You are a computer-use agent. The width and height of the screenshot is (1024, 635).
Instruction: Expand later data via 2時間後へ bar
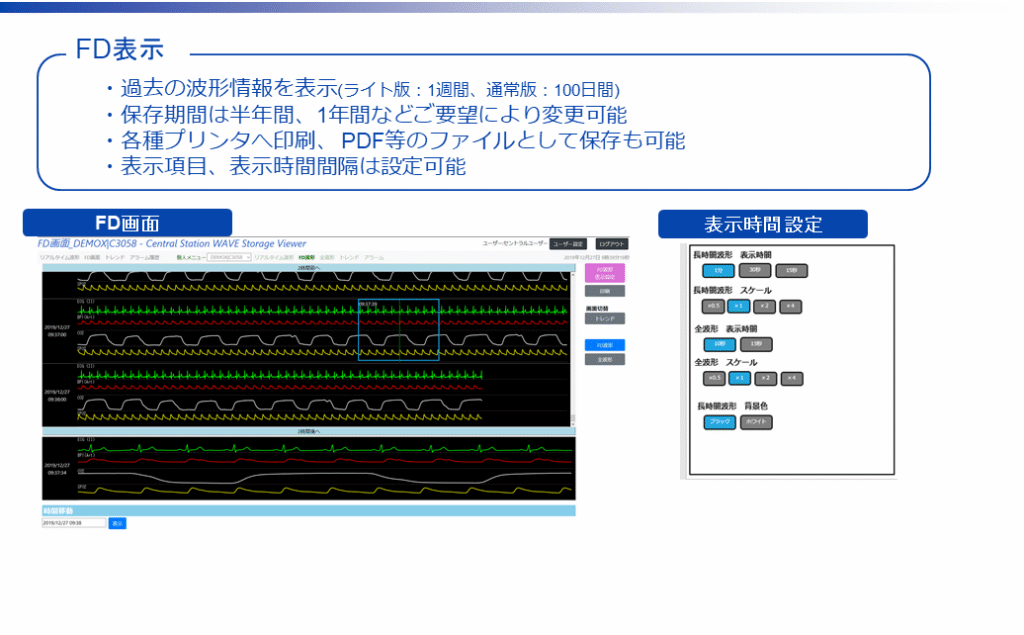point(308,431)
